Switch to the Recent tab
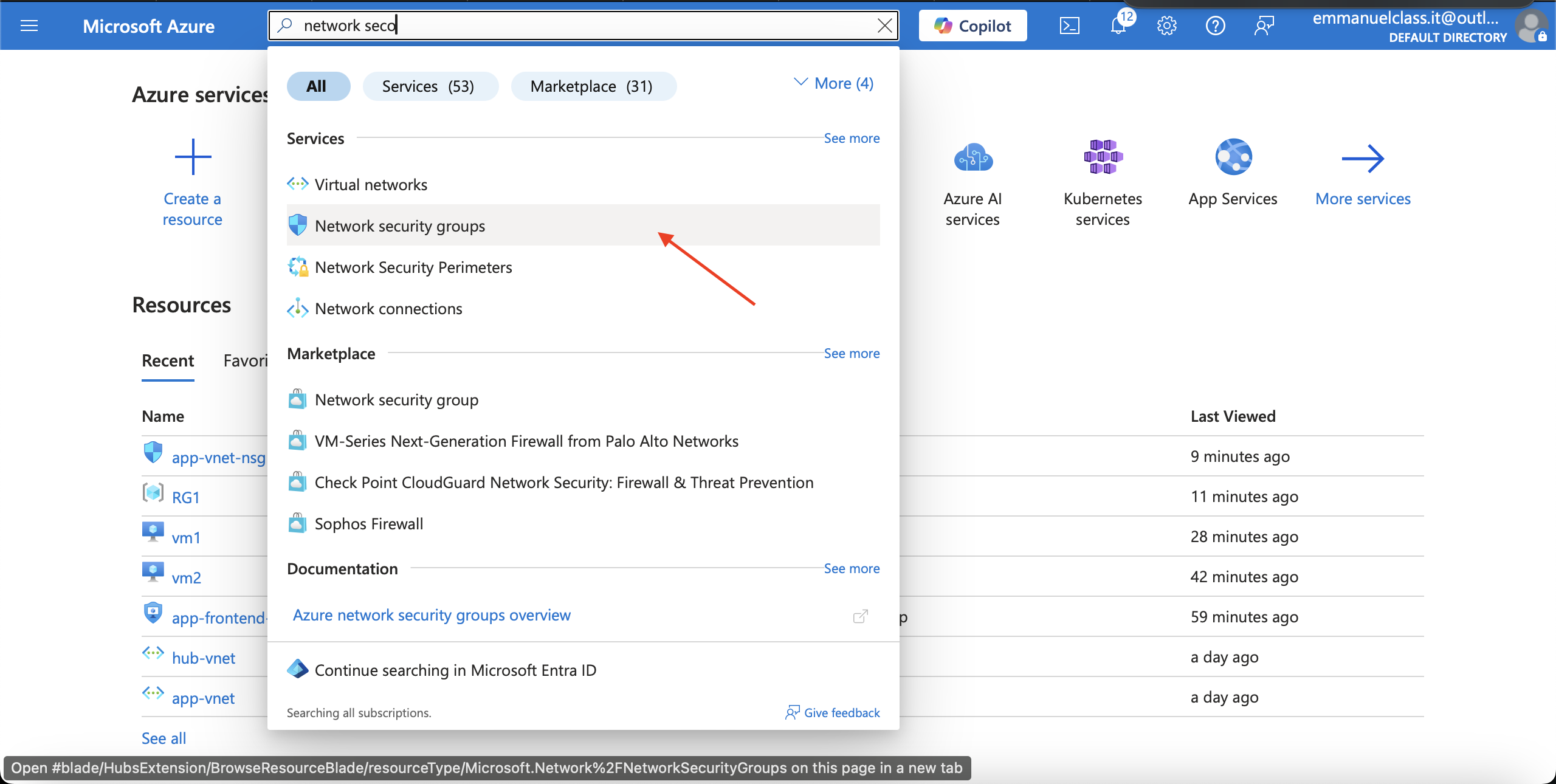1556x784 pixels. pyautogui.click(x=168, y=360)
